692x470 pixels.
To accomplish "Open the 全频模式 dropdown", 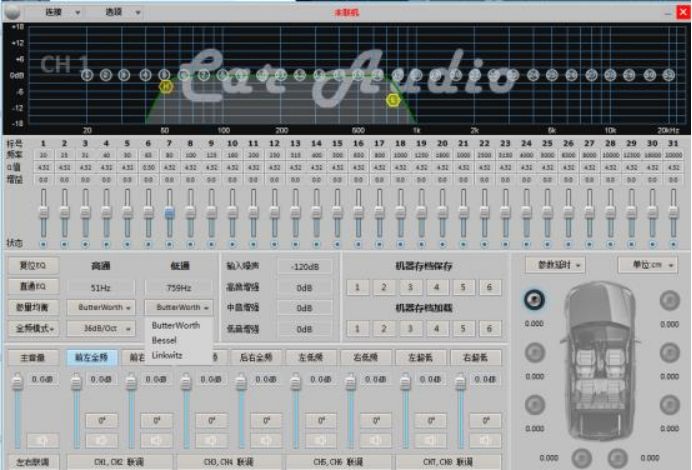I will tap(34, 329).
